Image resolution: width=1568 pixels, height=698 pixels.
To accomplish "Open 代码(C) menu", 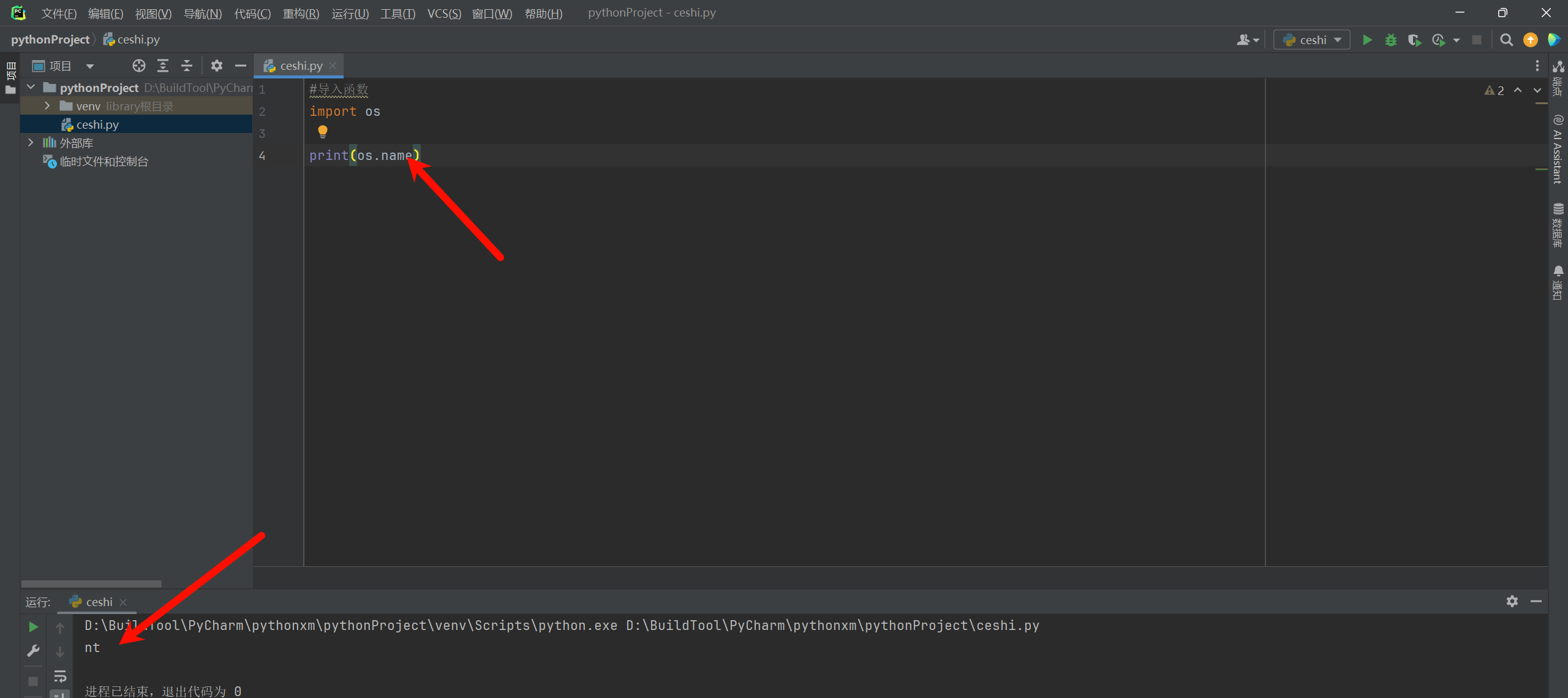I will (252, 13).
